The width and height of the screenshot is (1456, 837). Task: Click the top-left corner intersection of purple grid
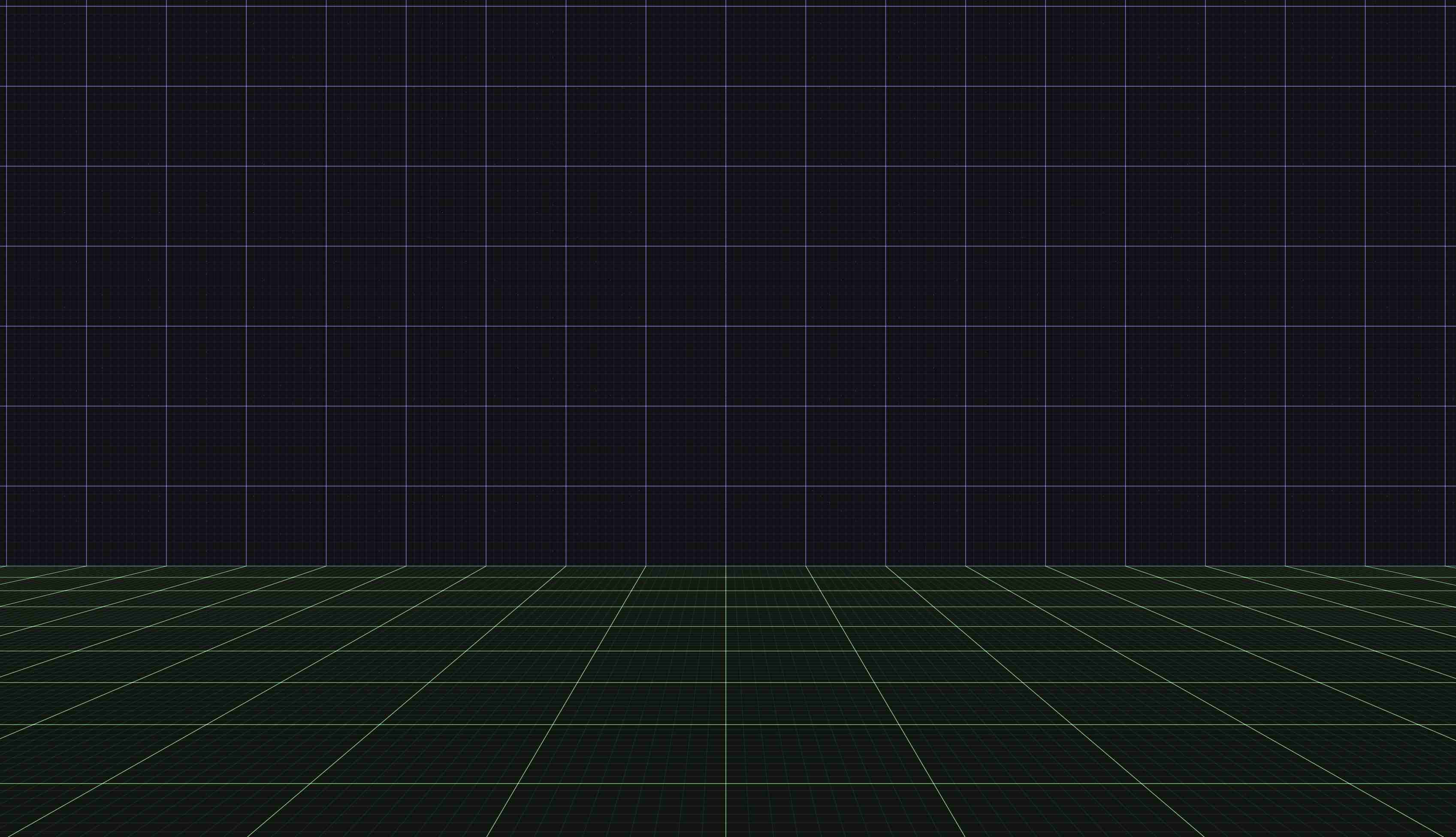tap(6, 6)
